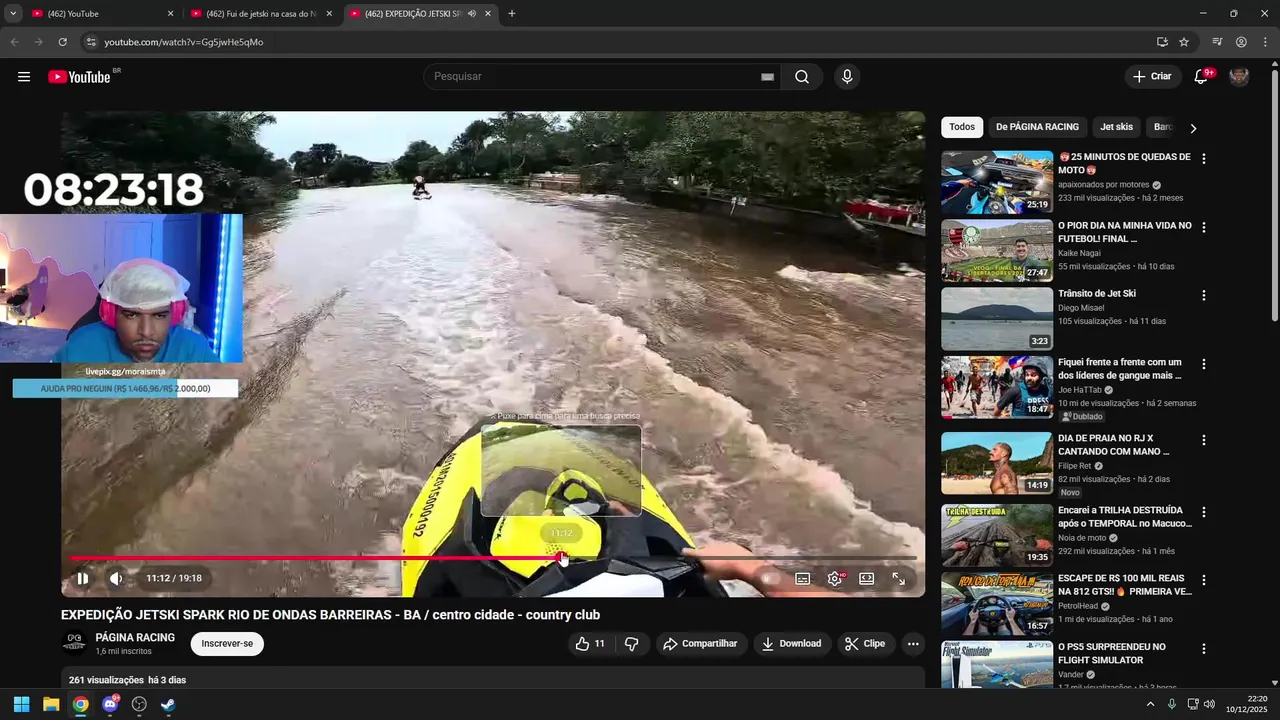This screenshot has width=1280, height=720.
Task: Mute the video player volume
Action: (x=116, y=578)
